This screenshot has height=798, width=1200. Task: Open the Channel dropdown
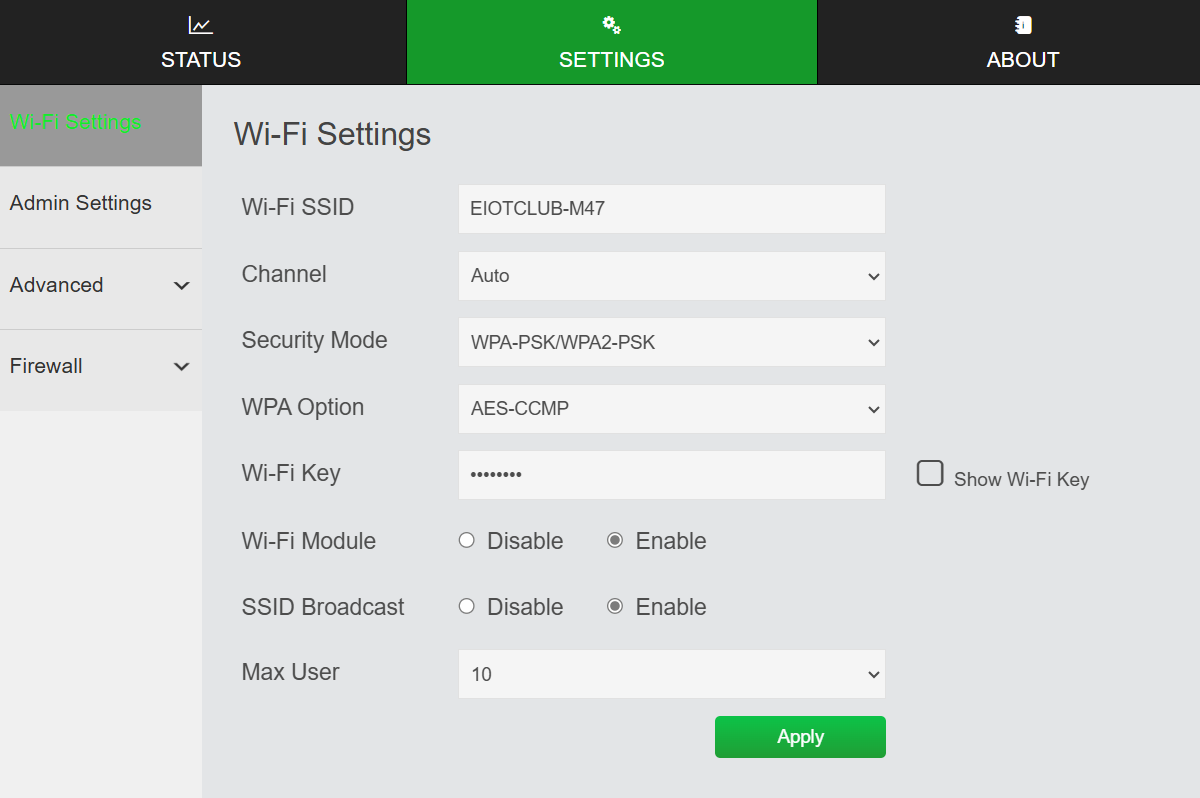pos(671,276)
